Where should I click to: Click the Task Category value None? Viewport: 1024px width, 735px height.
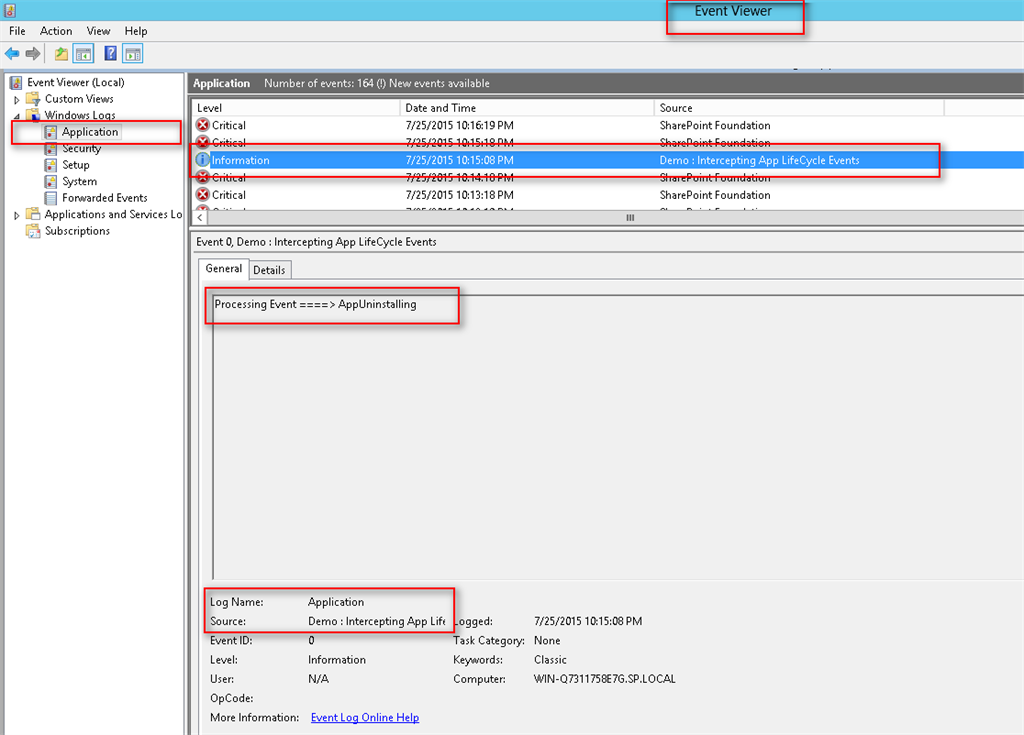pyautogui.click(x=547, y=640)
